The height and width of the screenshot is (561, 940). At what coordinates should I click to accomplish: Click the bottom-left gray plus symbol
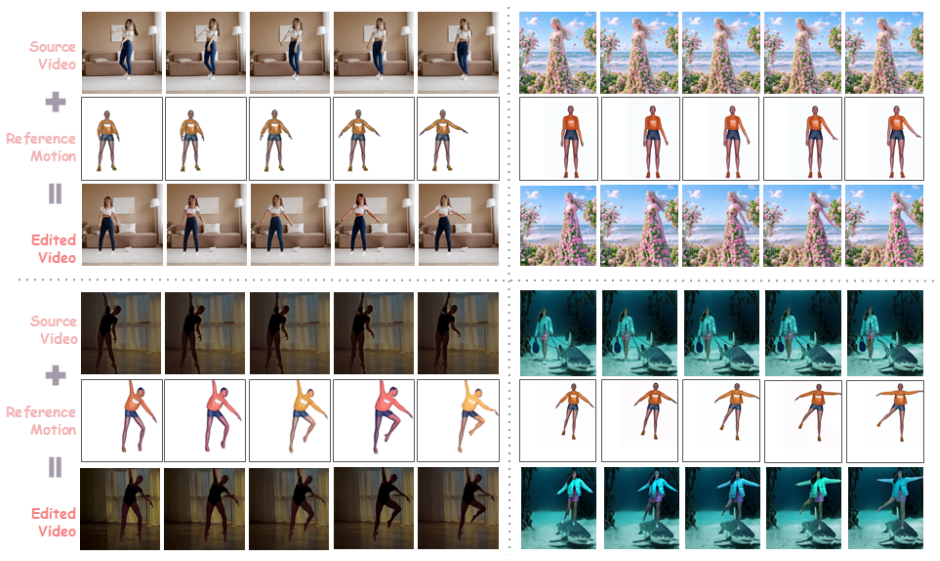(x=56, y=375)
